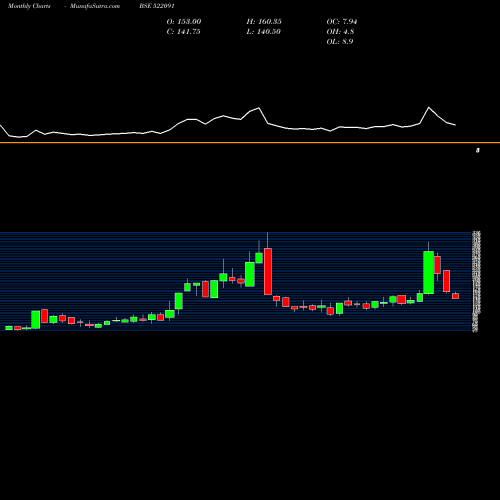
Task: Select the high value H: 160.35
Action: click(264, 22)
